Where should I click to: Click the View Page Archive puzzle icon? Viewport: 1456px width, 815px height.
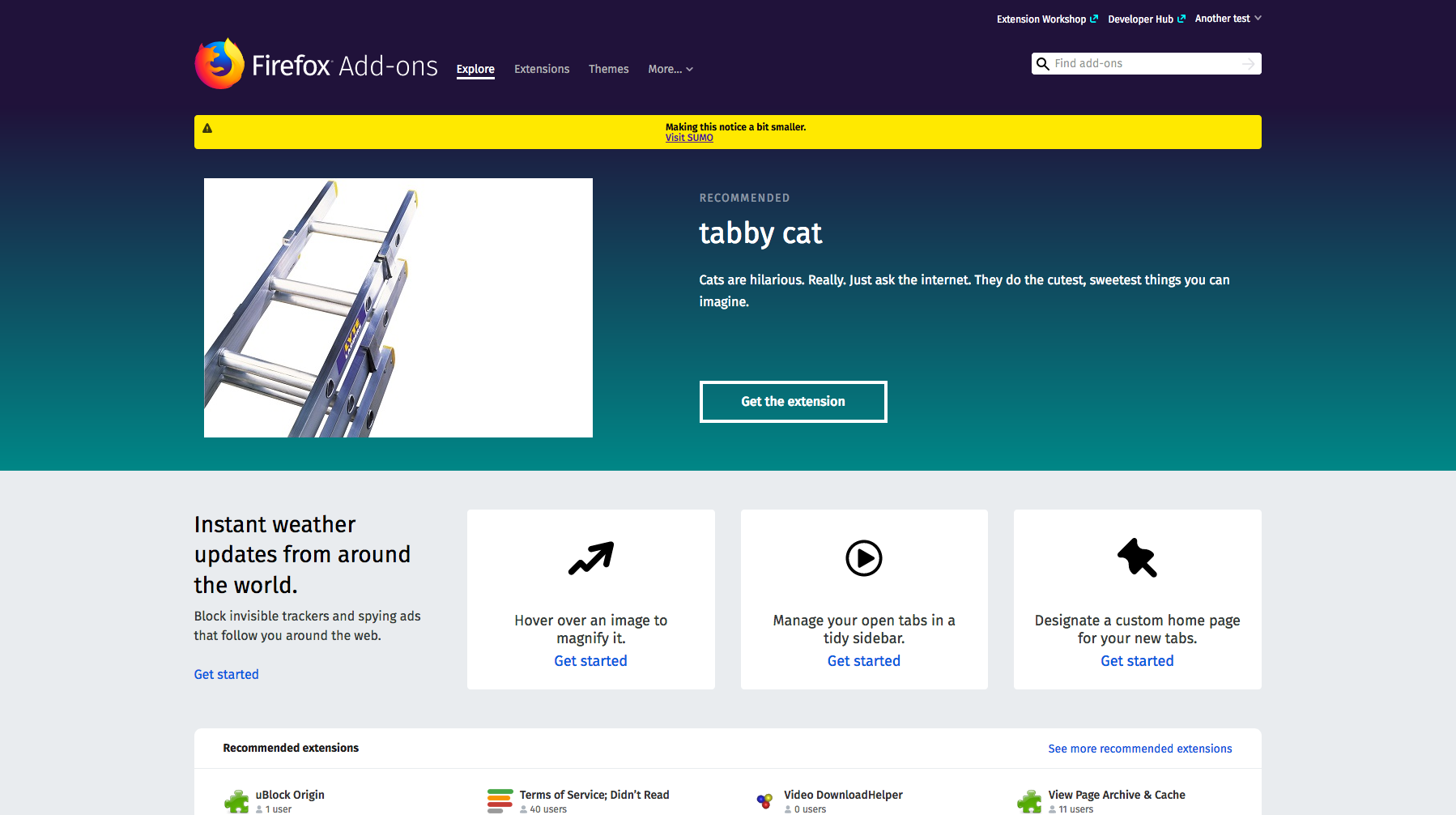[1029, 801]
